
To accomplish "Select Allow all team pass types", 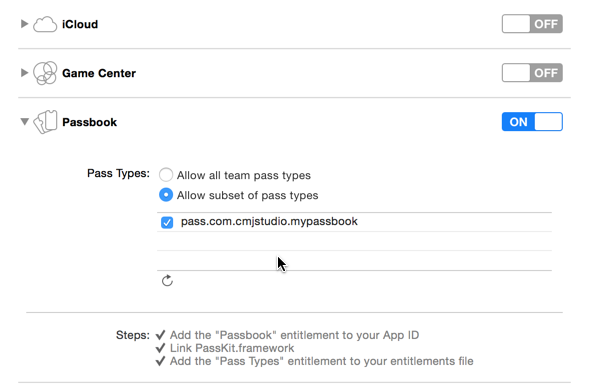I will click(x=166, y=175).
